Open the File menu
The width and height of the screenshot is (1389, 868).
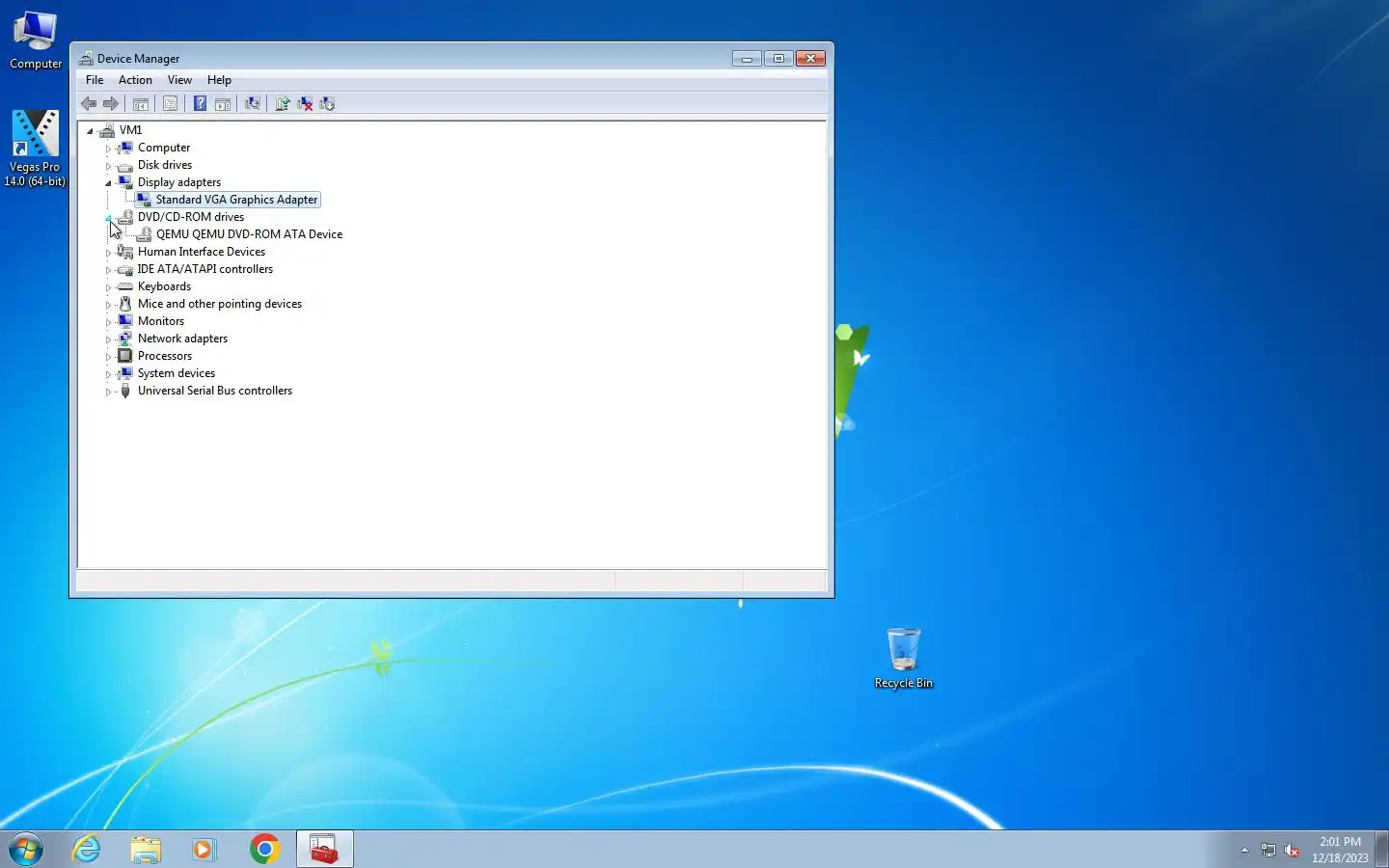[95, 80]
